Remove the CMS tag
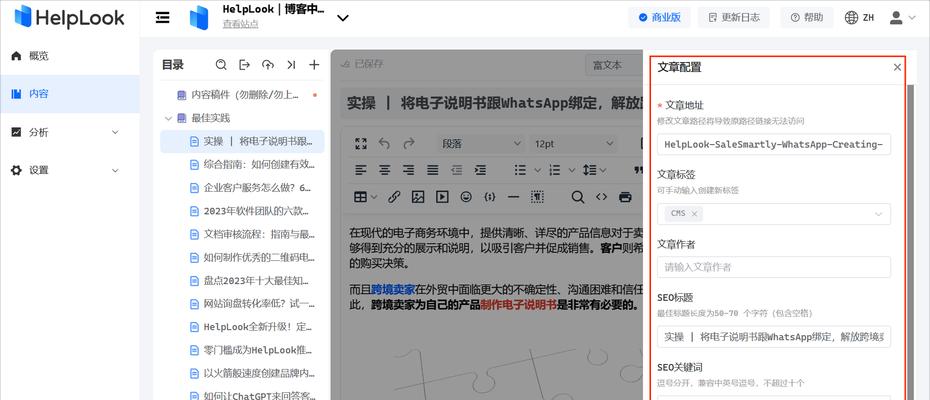930x400 pixels. click(694, 214)
